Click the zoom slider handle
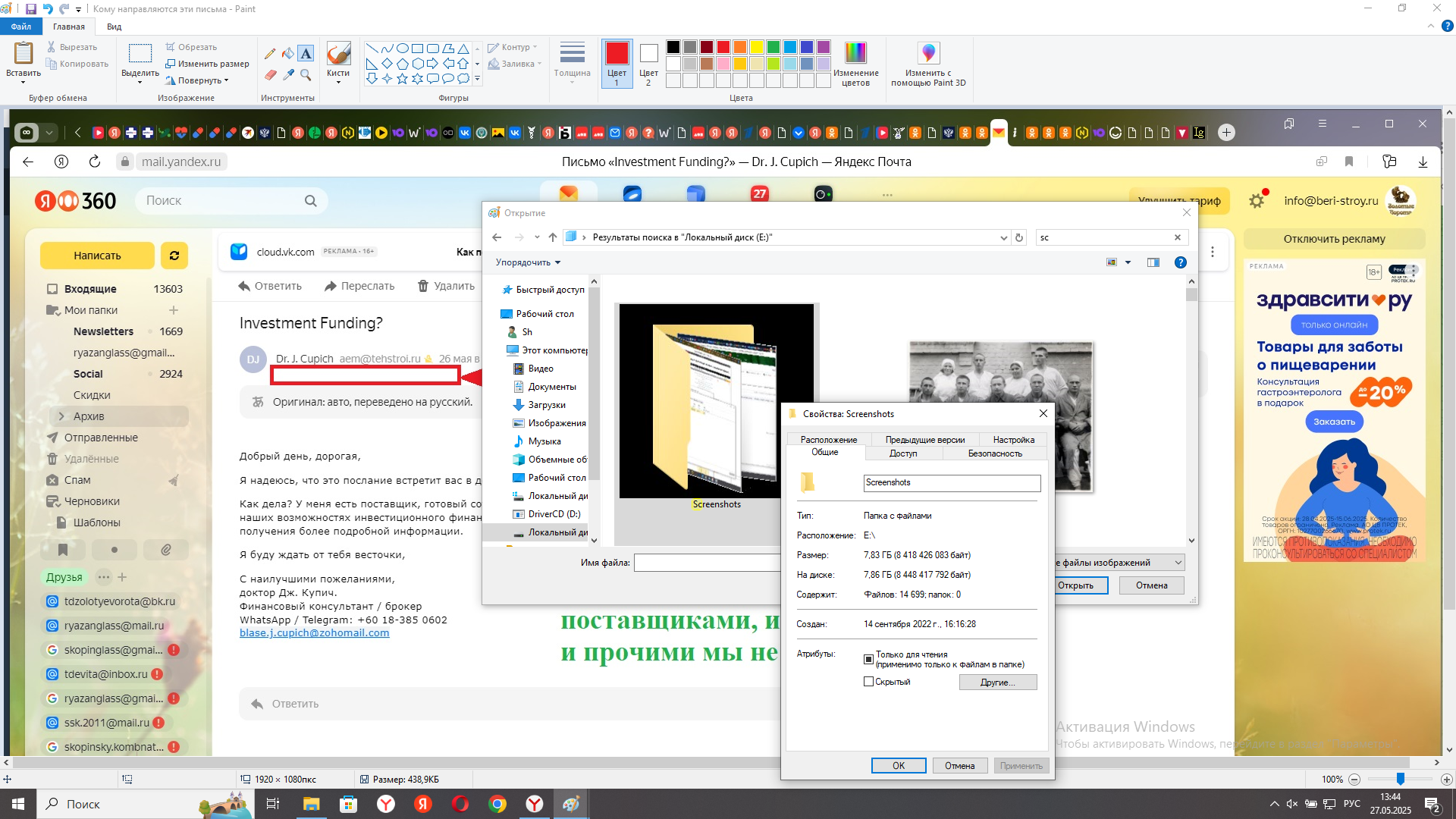1456x819 pixels. 1401,780
